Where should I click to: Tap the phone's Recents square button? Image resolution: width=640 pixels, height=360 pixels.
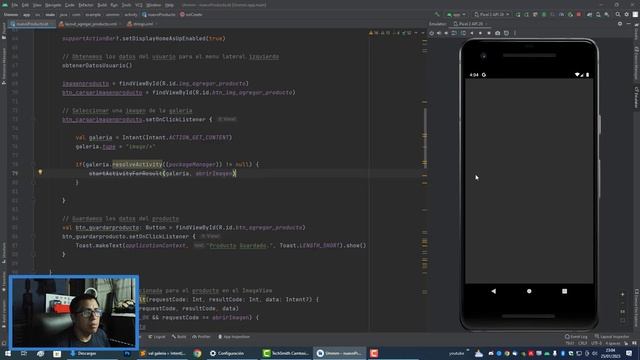(x=564, y=291)
